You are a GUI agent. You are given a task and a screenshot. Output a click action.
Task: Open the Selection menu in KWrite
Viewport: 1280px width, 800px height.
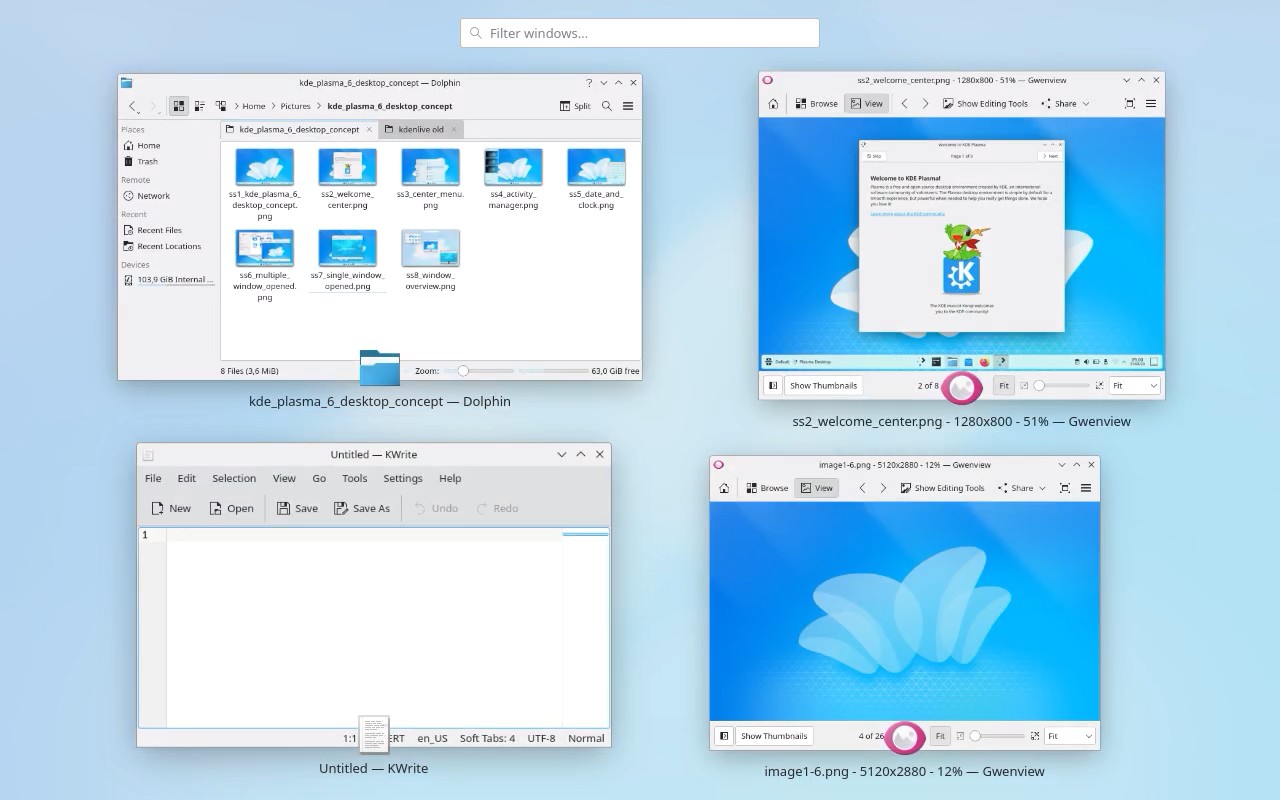(234, 478)
